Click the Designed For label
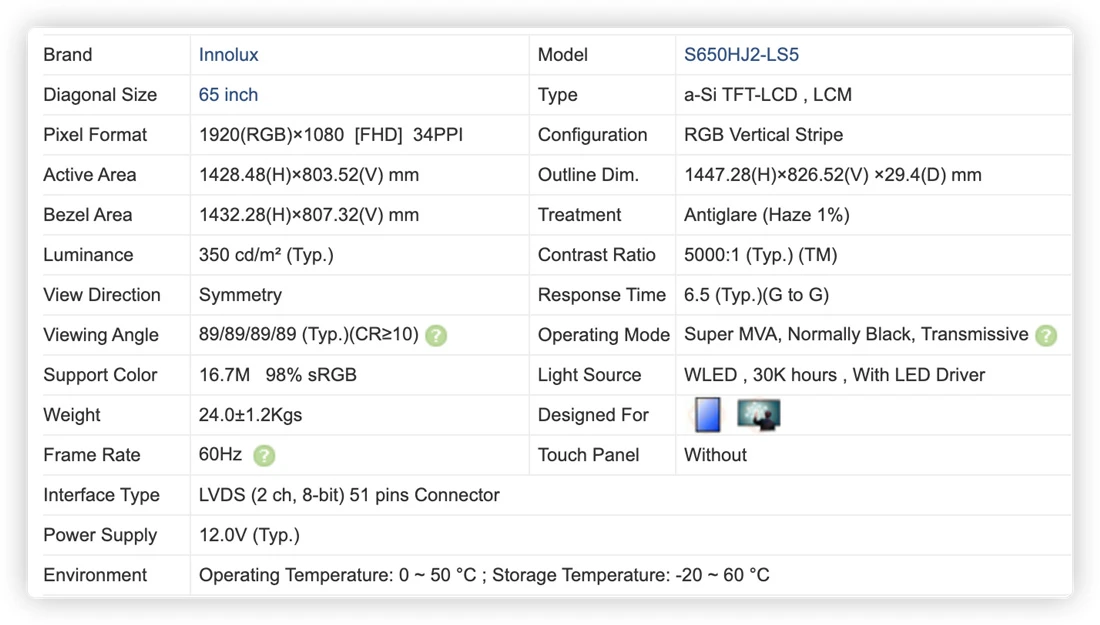 pos(593,415)
